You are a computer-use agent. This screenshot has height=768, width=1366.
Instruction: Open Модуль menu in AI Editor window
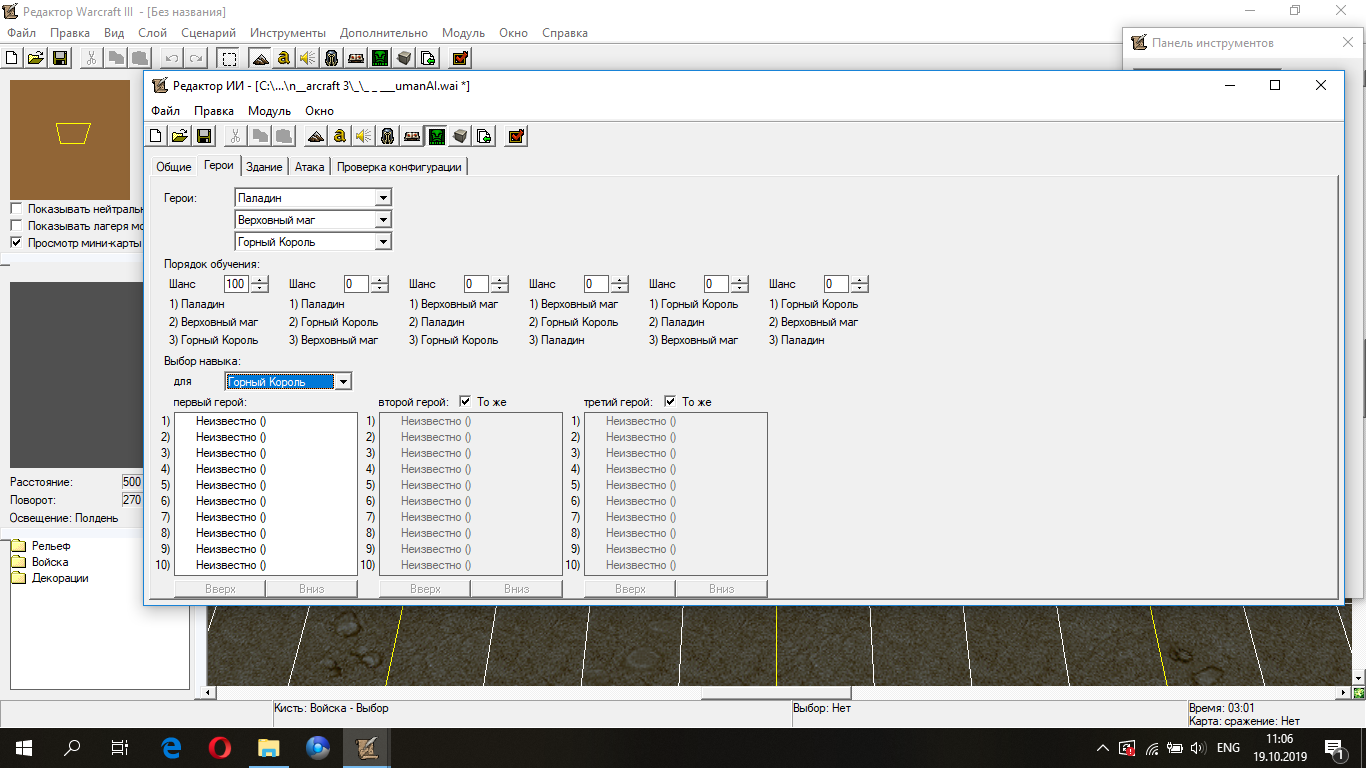tap(269, 111)
